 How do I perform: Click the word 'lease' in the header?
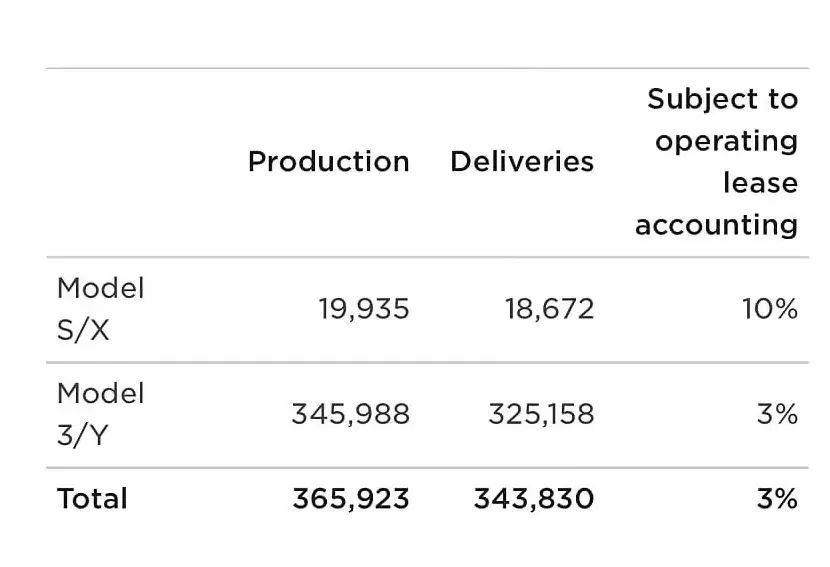[x=760, y=183]
